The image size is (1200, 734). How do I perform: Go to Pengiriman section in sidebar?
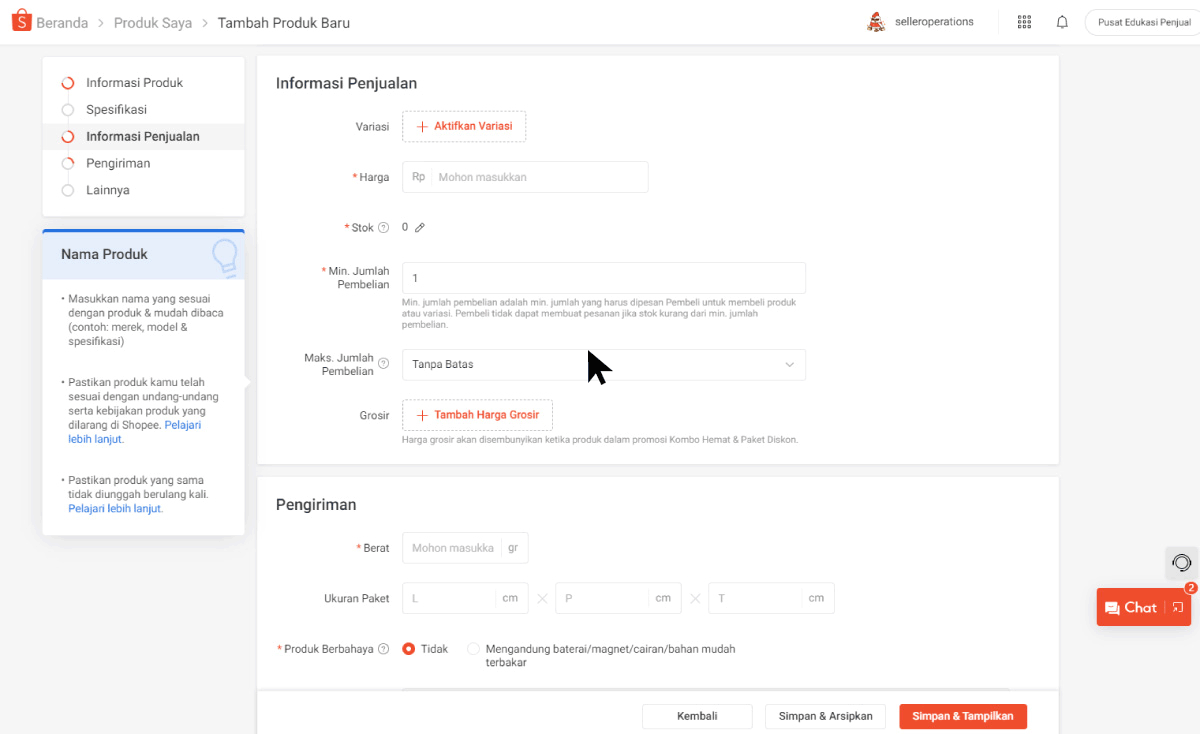pos(118,163)
